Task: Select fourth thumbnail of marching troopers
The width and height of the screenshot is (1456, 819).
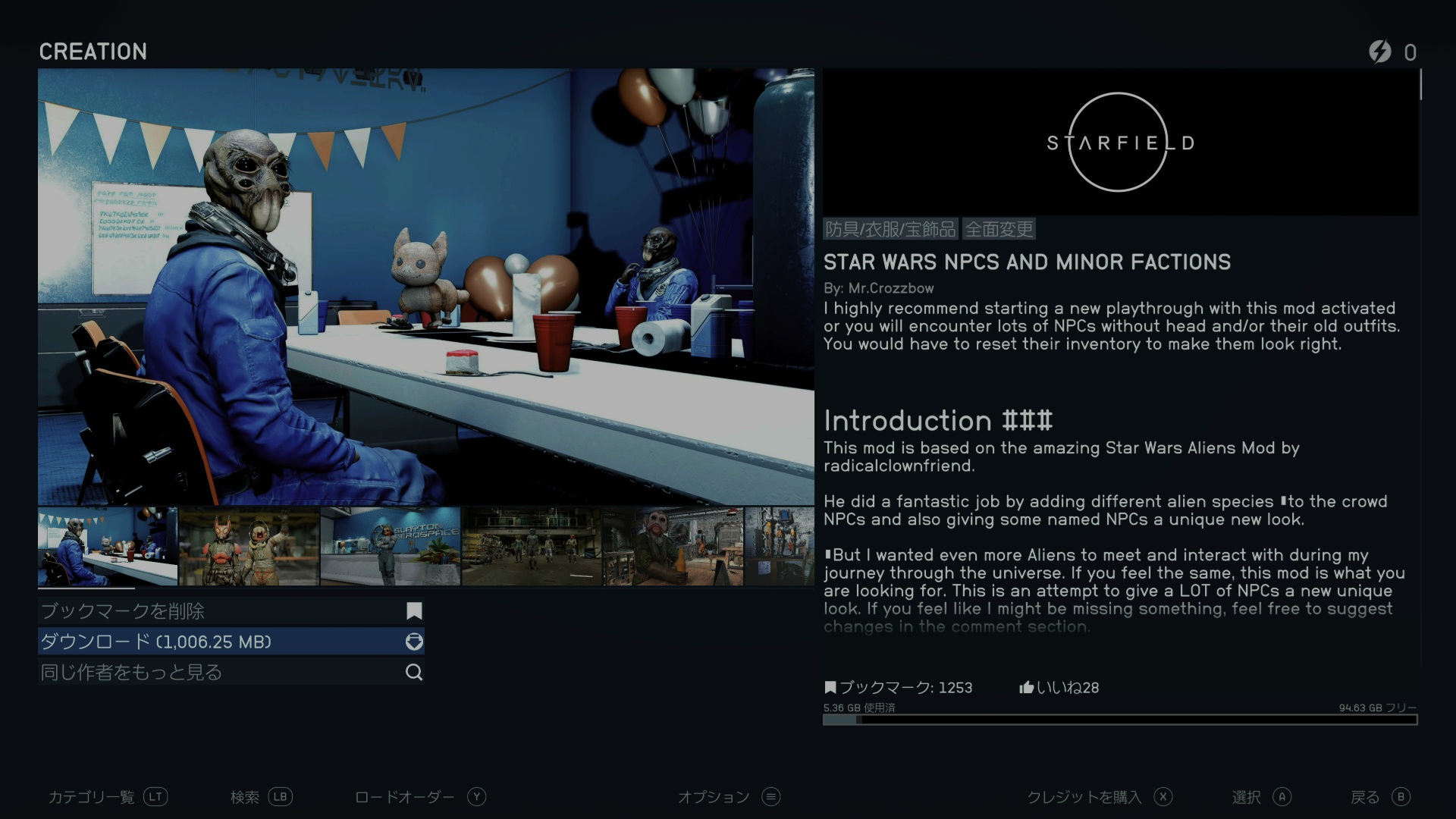Action: [x=532, y=546]
